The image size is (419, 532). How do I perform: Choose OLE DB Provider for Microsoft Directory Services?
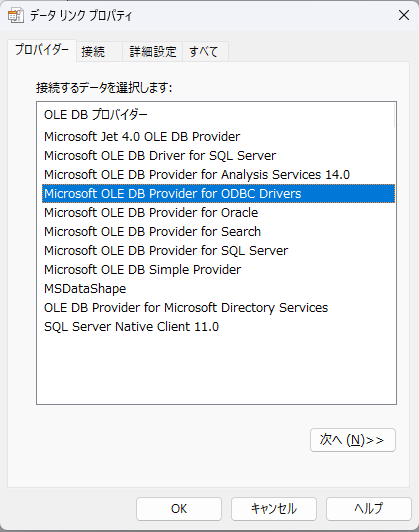pos(218,308)
